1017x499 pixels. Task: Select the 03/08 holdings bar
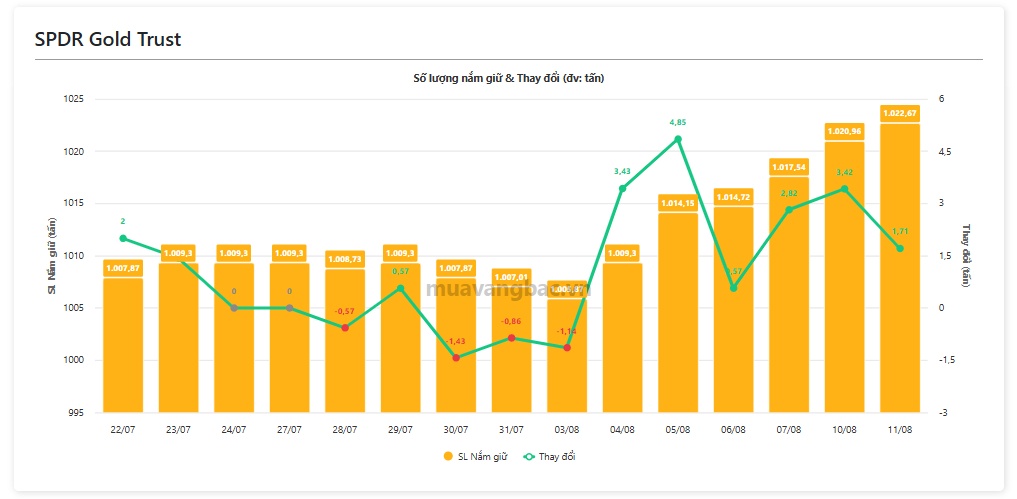567,356
